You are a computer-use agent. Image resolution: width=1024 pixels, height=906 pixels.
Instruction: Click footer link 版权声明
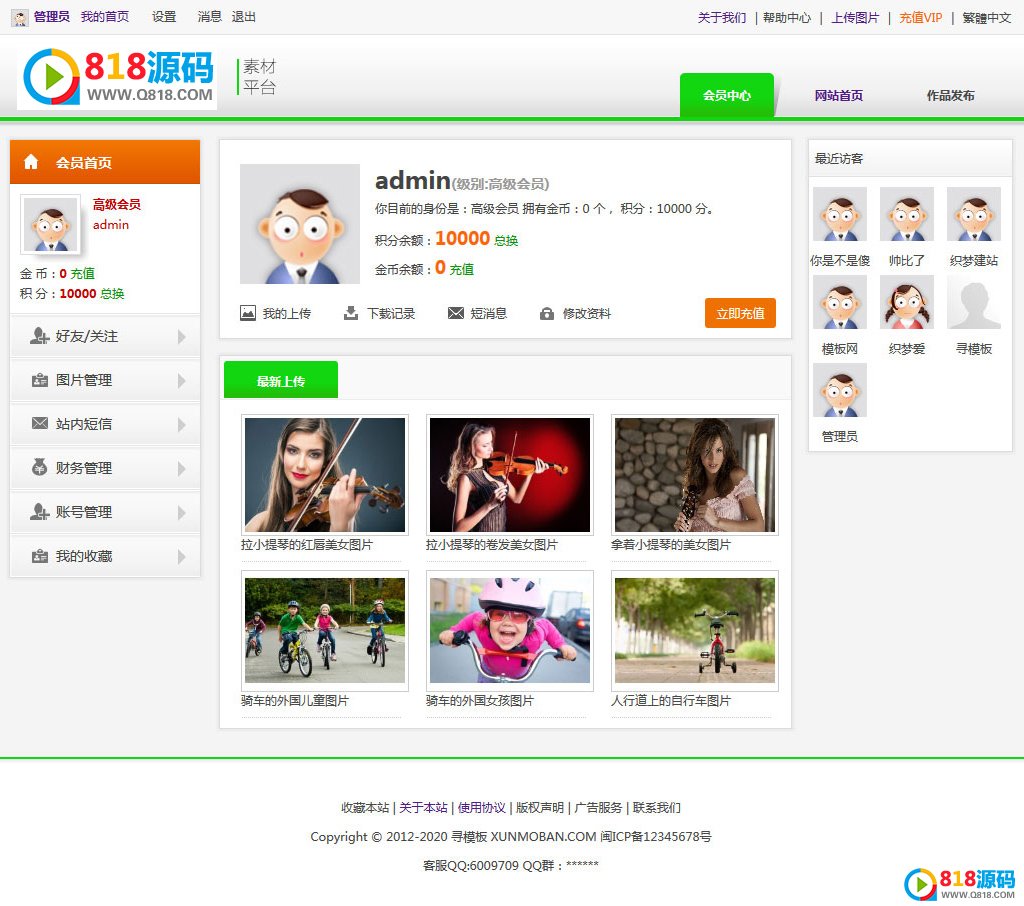coord(539,807)
